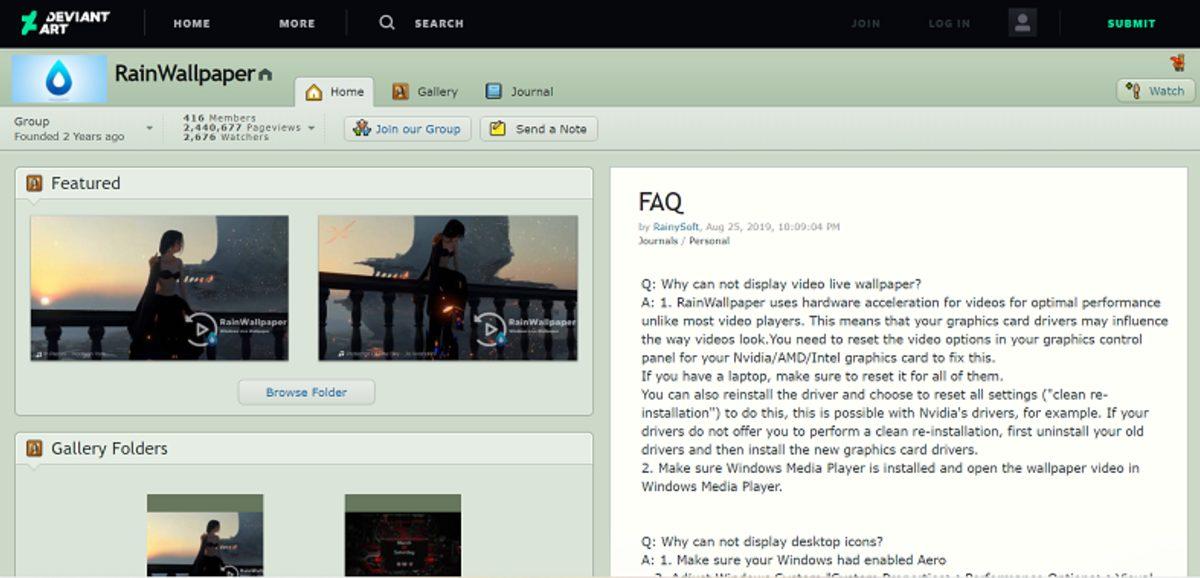Open the first featured wallpaper thumbnail
This screenshot has height=578, width=1200.
click(159, 288)
